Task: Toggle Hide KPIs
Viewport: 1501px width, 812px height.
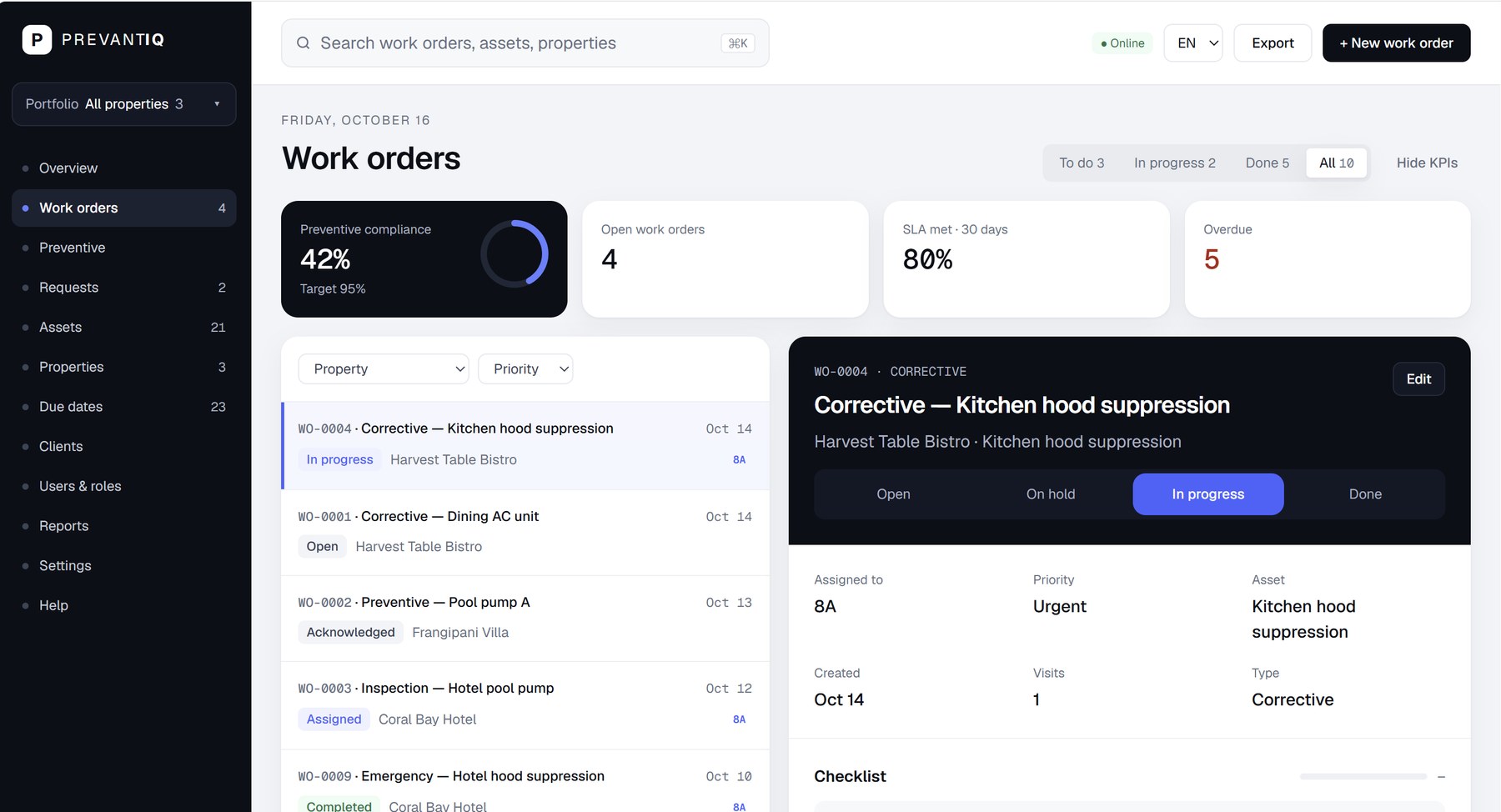Action: coord(1427,163)
